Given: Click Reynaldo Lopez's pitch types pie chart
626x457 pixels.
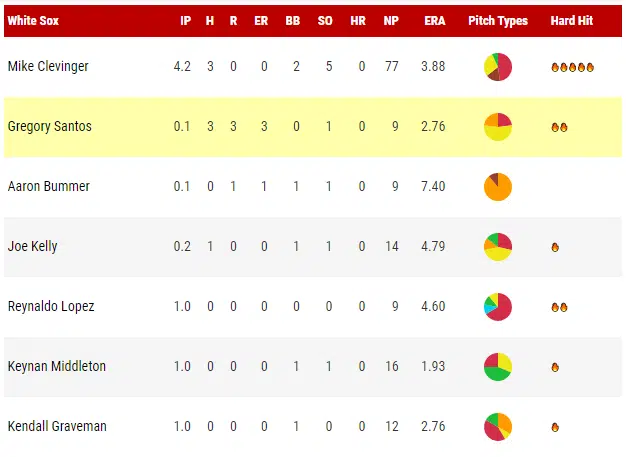Looking at the screenshot, I should 498,307.
